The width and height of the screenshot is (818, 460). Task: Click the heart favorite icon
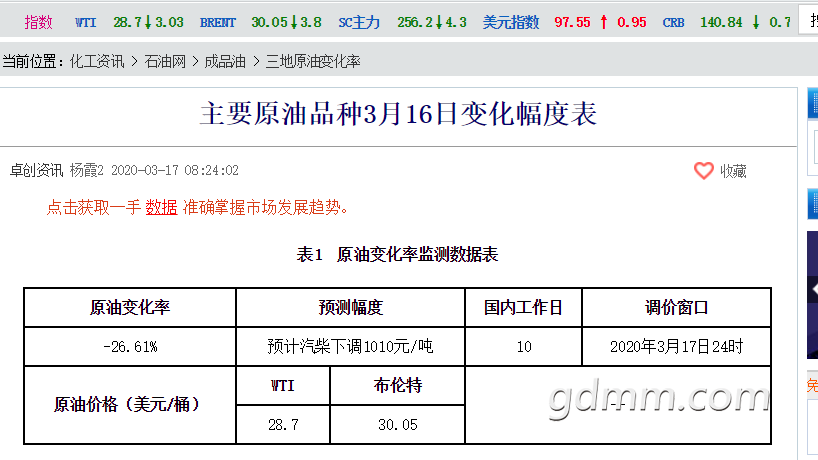[703, 171]
